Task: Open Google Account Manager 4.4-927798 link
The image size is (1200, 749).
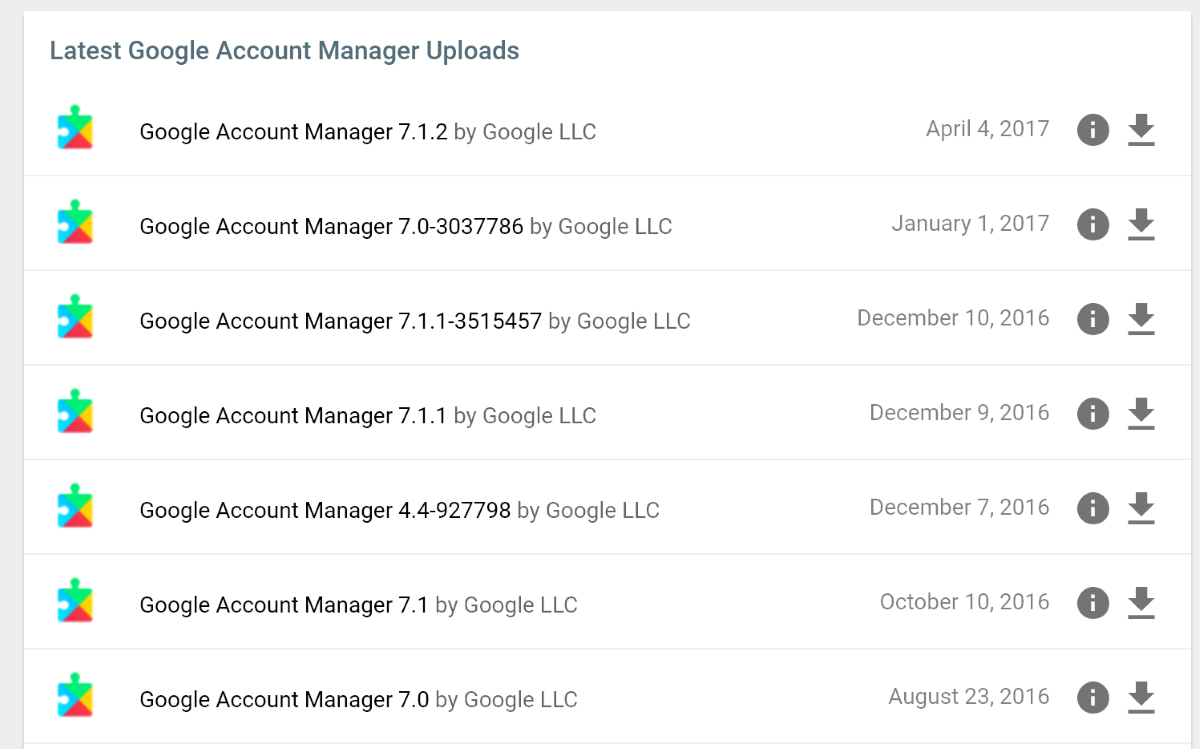Action: point(325,510)
